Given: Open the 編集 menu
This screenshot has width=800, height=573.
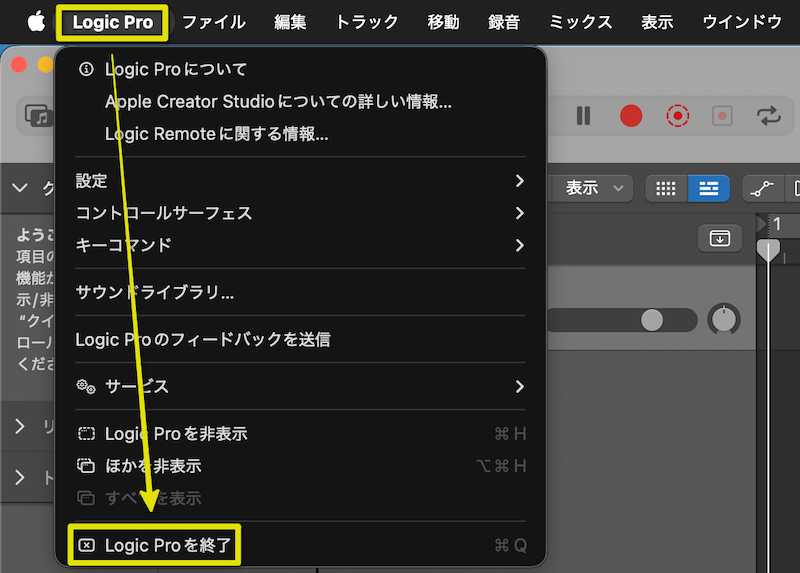Looking at the screenshot, I should pos(290,22).
